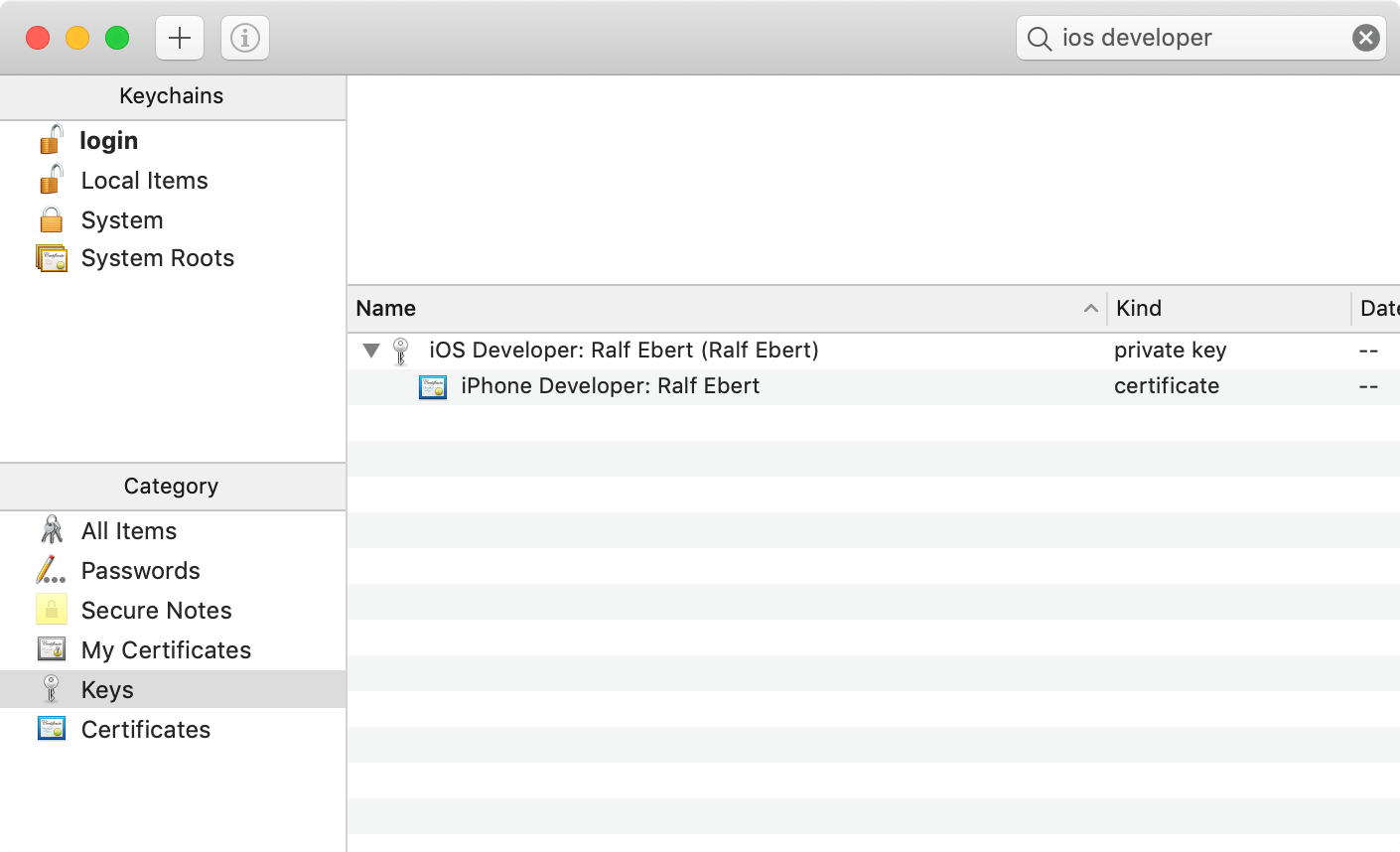Select the All Items category key icon
Viewport: 1400px width, 852px height.
click(51, 530)
